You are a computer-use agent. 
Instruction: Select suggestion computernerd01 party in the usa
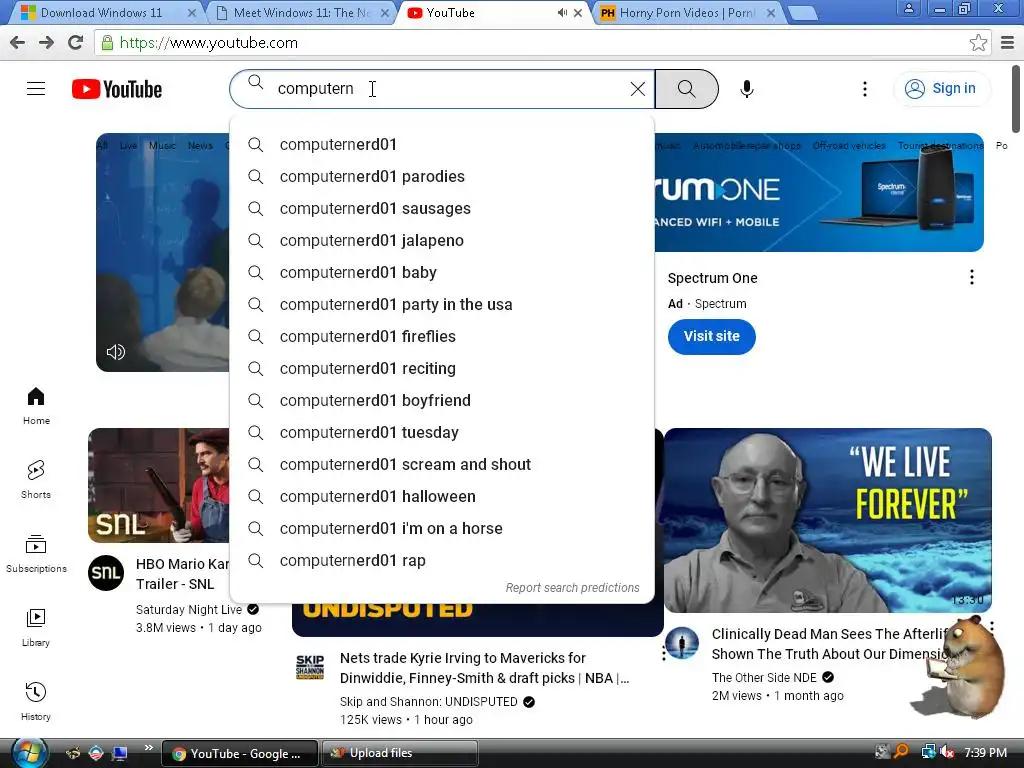click(x=442, y=304)
